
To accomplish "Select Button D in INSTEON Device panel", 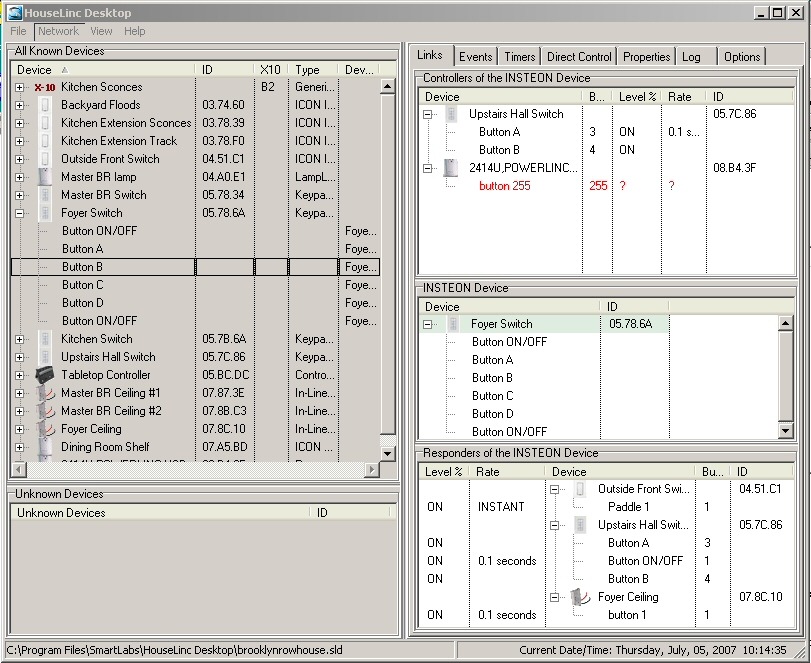I will tap(493, 414).
